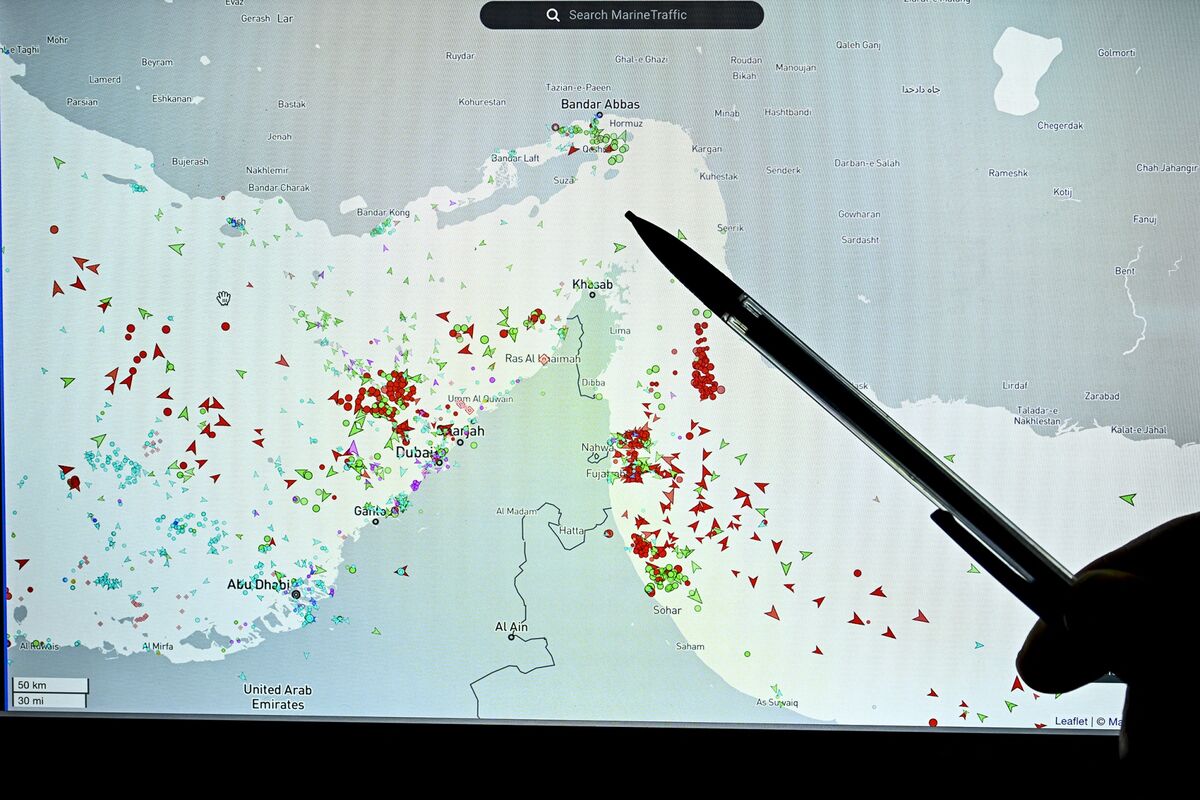The height and width of the screenshot is (800, 1200).
Task: Open the Leaflet attribution link
Action: click(1070, 721)
